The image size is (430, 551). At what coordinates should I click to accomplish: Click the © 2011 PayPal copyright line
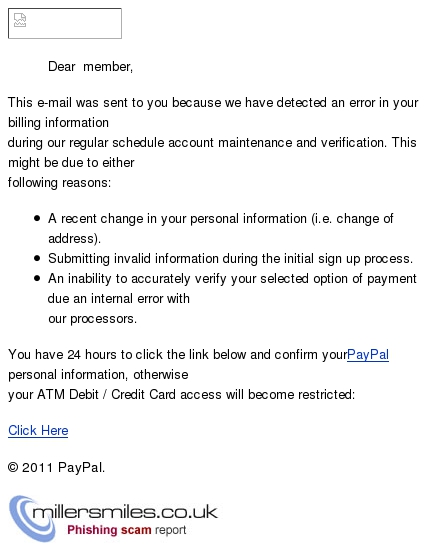57,468
